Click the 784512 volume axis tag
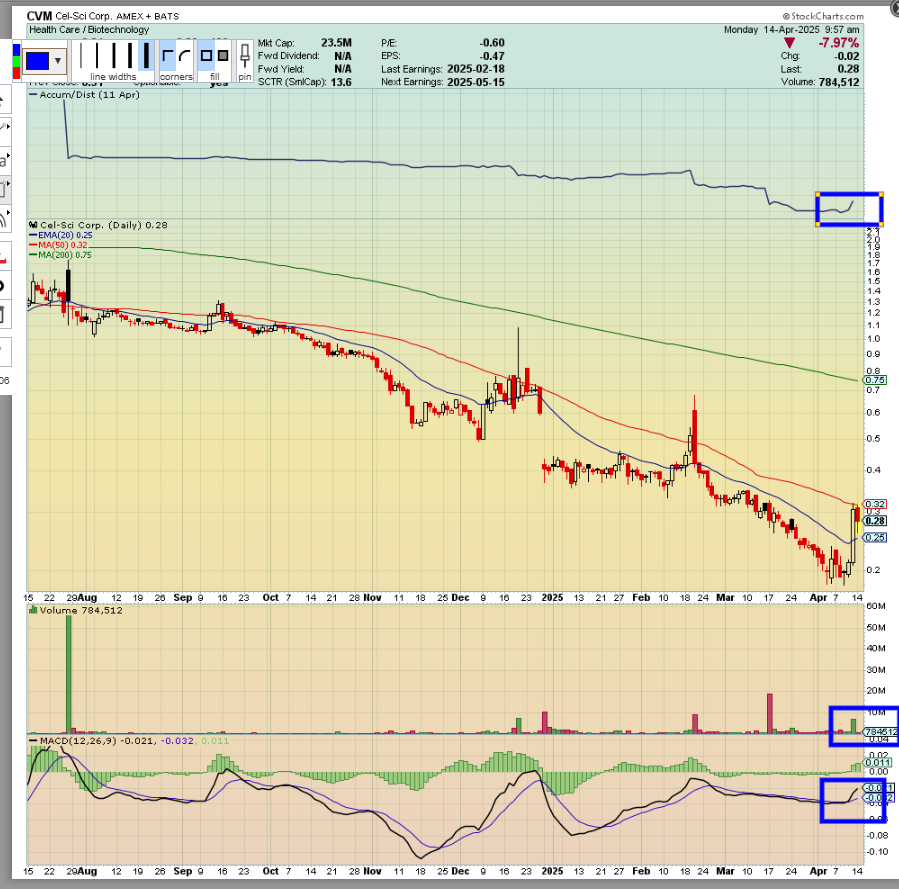The height and width of the screenshot is (889, 899). pos(881,732)
